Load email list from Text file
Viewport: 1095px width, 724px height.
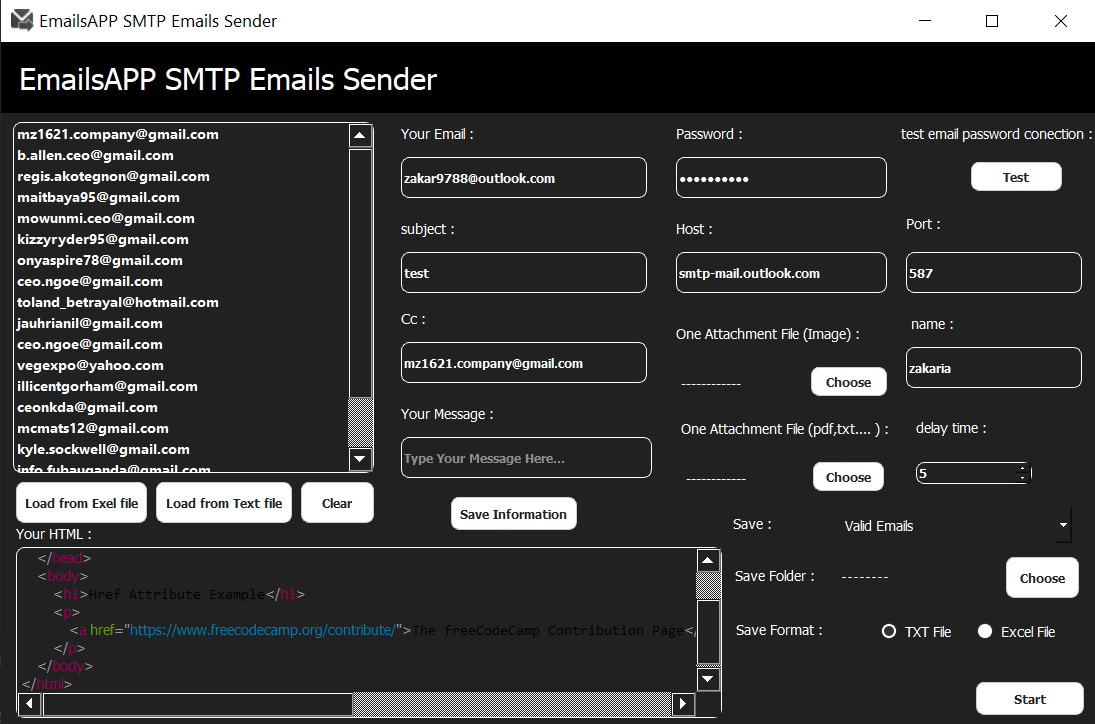[223, 502]
